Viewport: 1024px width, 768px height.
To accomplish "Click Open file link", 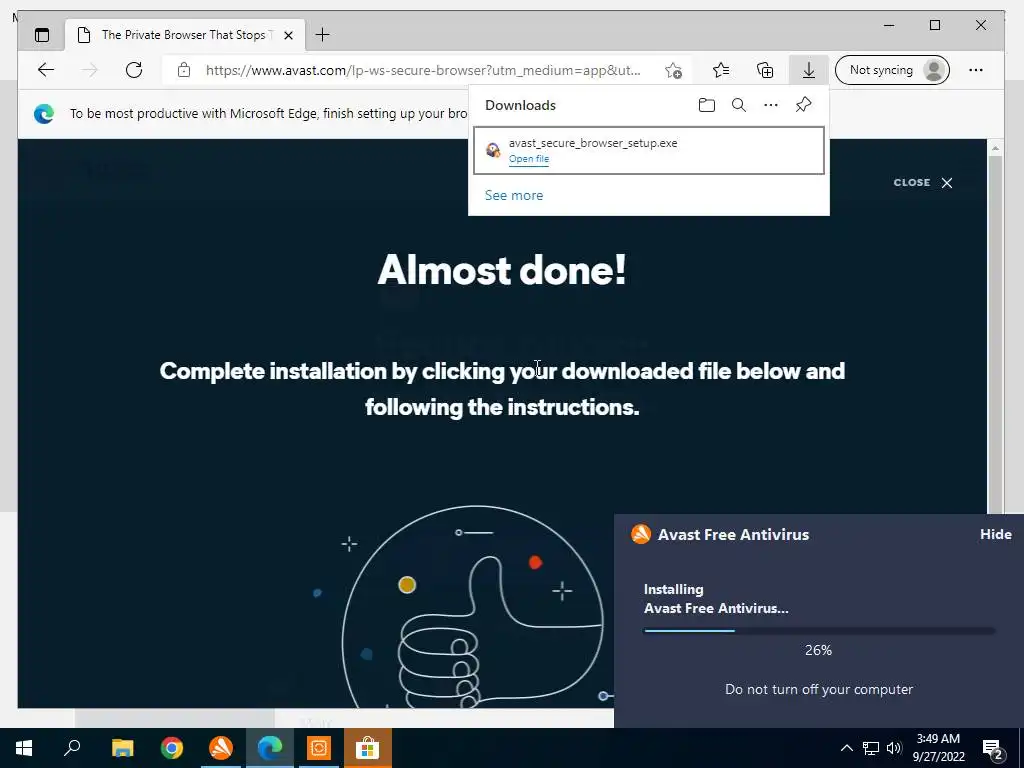I will point(529,159).
